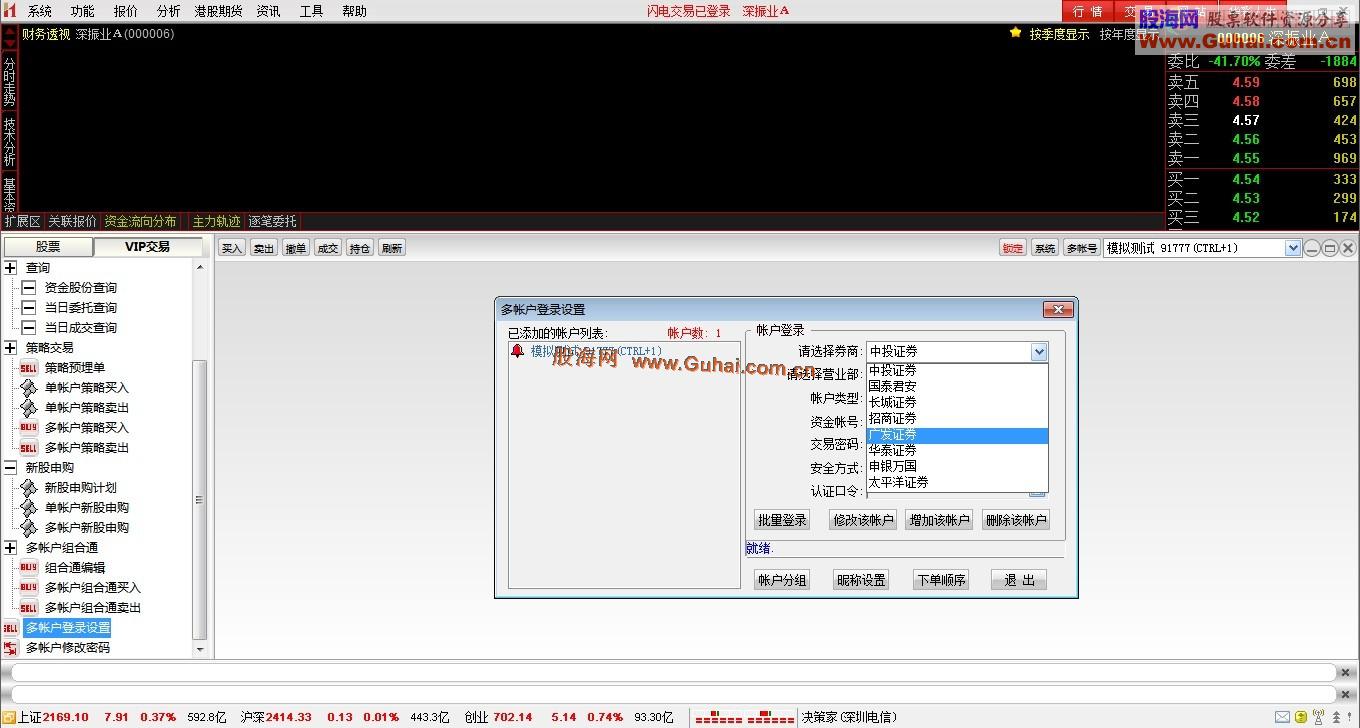1360x728 pixels.
Task: Click gavel icon beside 多帐户新股申购
Action: pos(28,528)
